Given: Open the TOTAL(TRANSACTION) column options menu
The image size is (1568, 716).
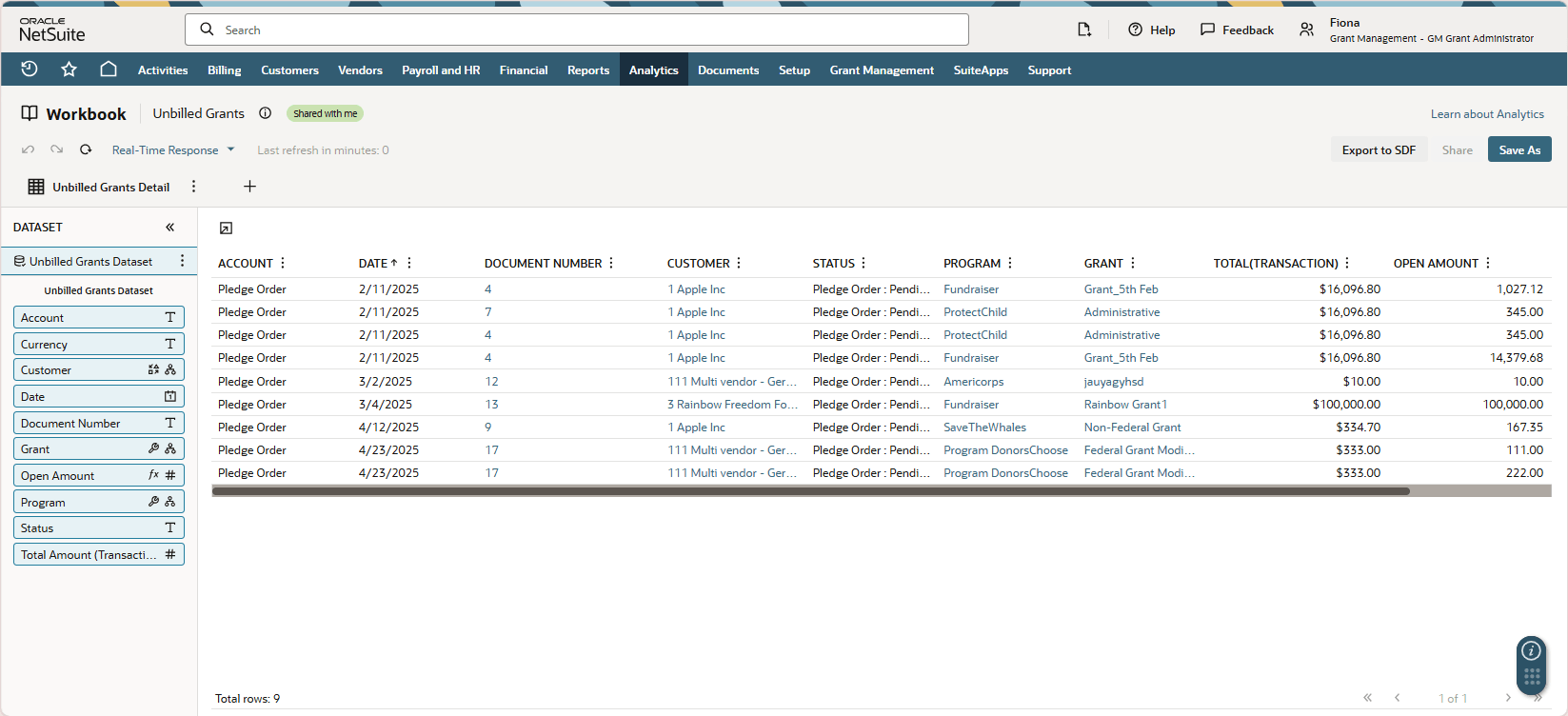Looking at the screenshot, I should tap(1347, 263).
